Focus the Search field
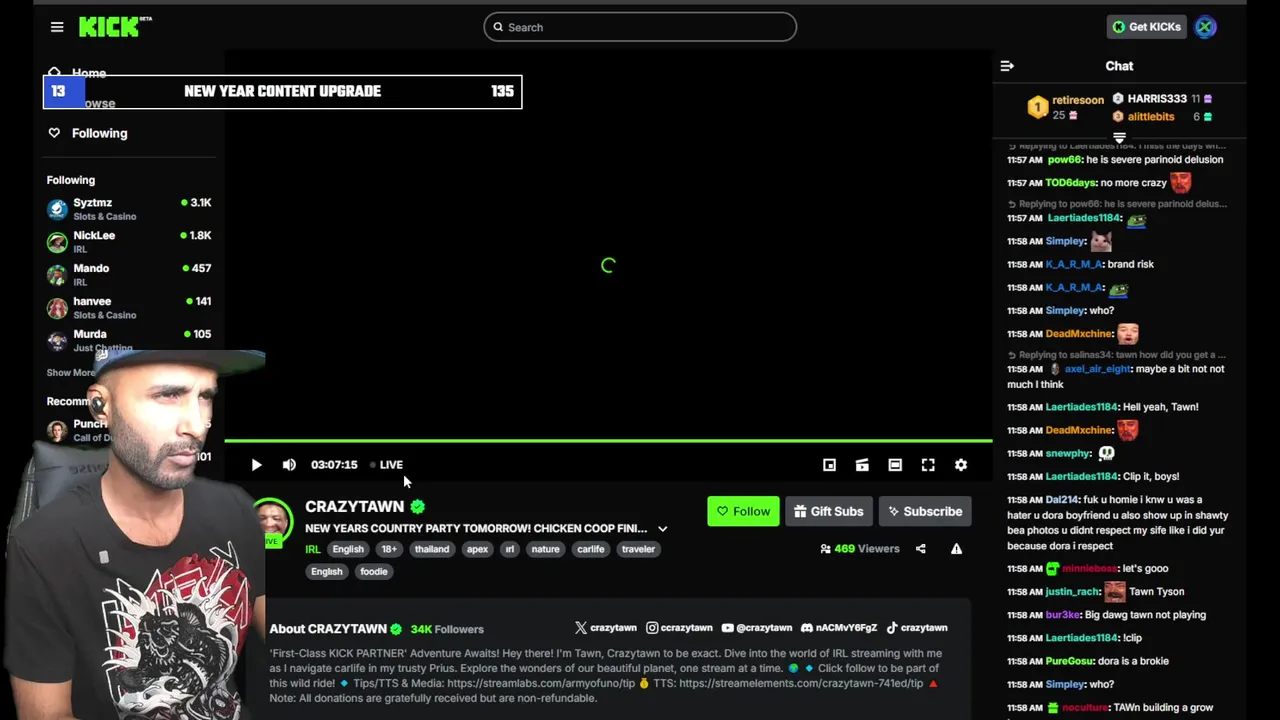Screen dimensions: 1280x720 640,27
